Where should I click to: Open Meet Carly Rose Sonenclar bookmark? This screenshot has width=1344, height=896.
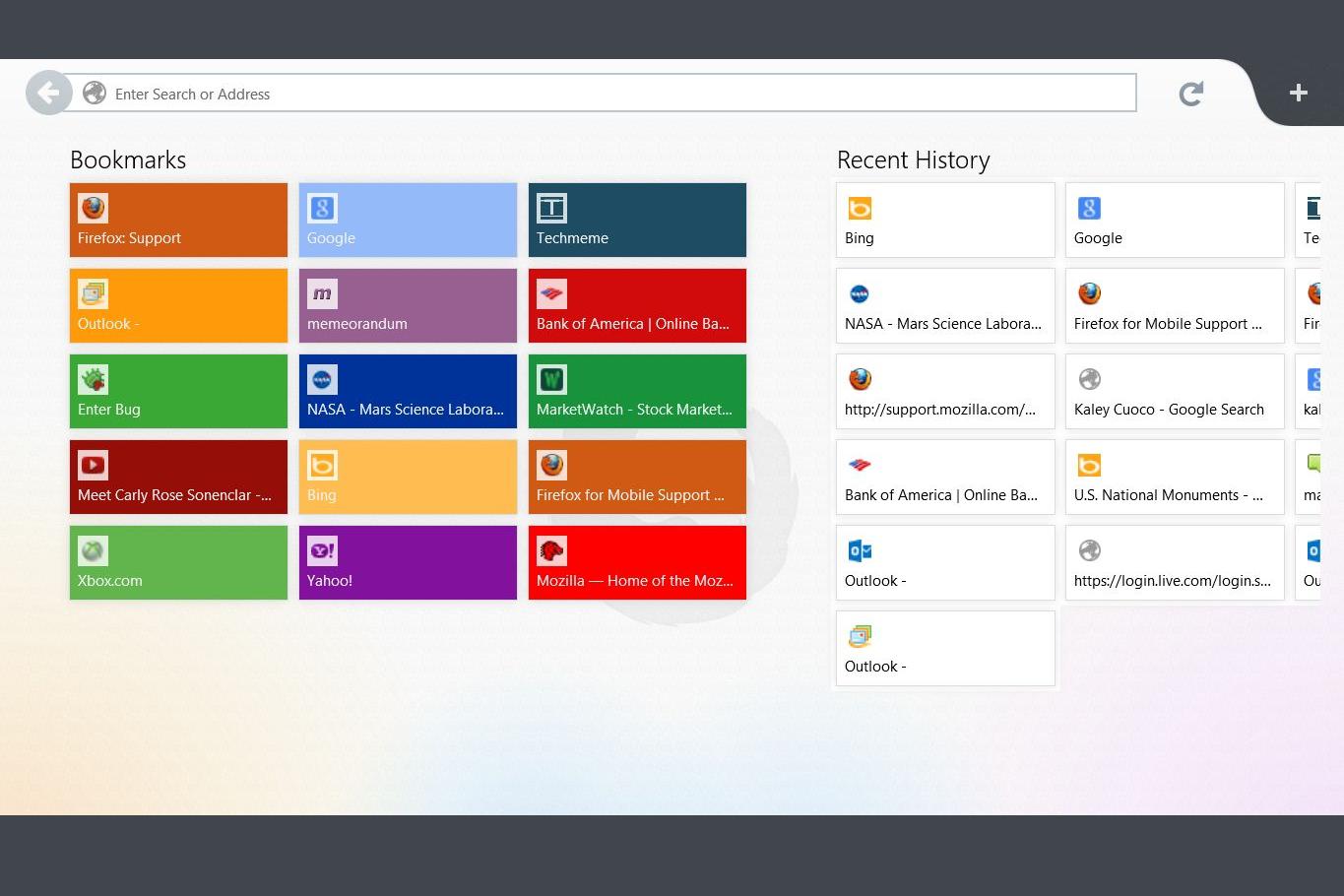(x=178, y=478)
